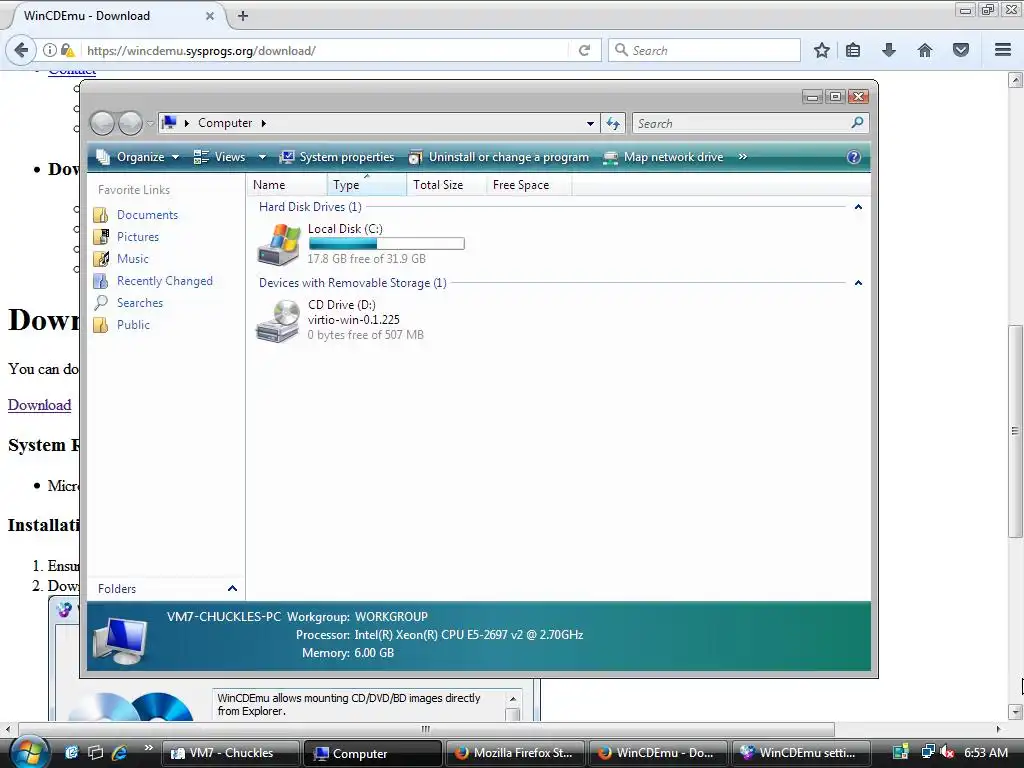Click the Firefox Search box
1024x768 pixels.
(705, 50)
